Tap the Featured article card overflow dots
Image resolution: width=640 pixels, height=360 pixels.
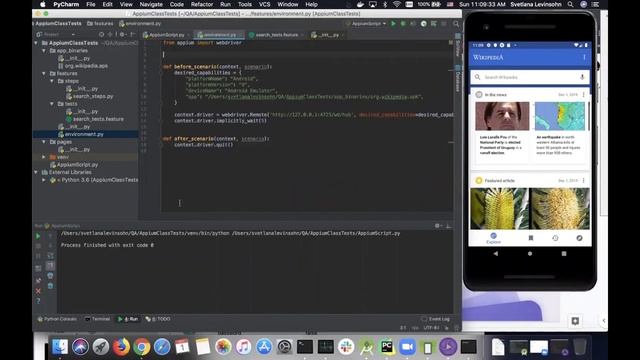583,180
